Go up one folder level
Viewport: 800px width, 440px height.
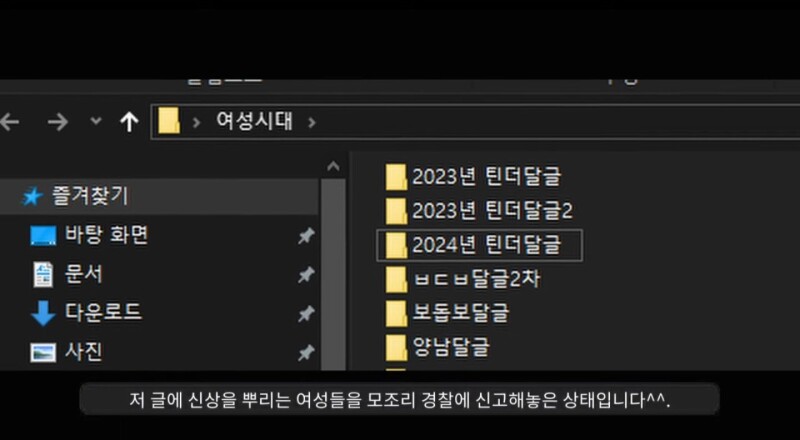[x=128, y=122]
